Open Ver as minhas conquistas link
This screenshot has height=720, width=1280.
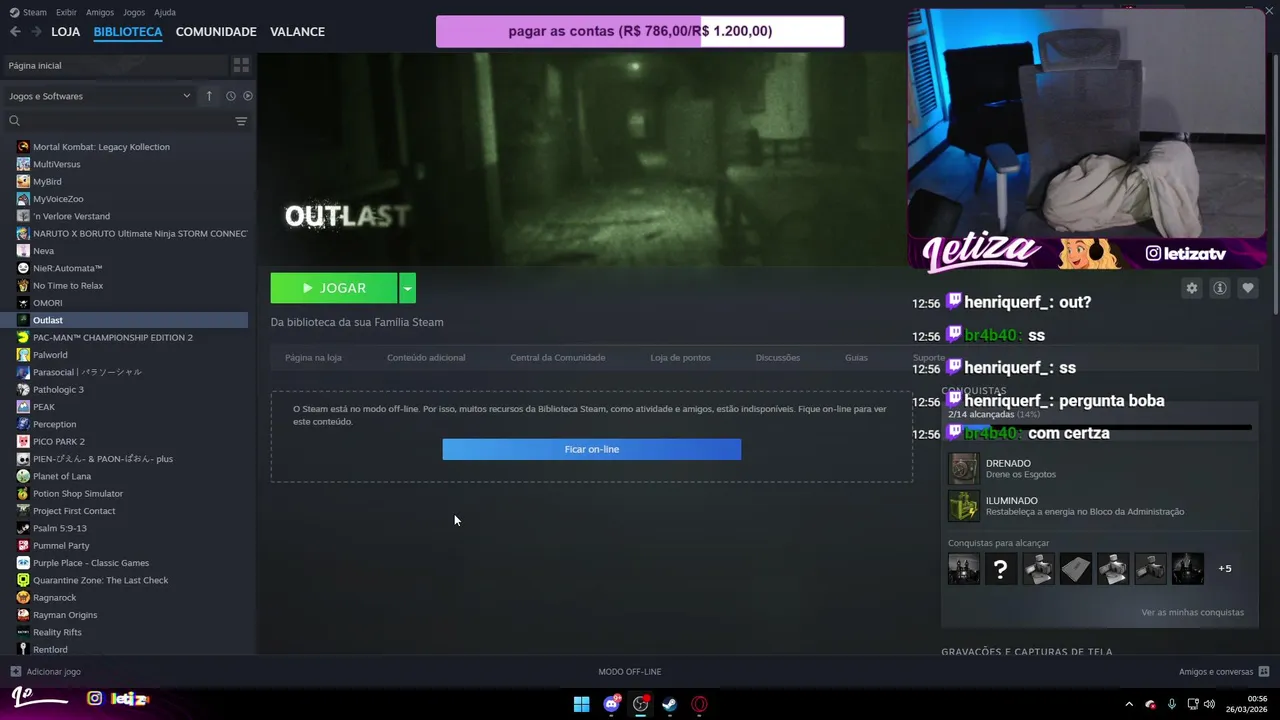(x=1192, y=612)
